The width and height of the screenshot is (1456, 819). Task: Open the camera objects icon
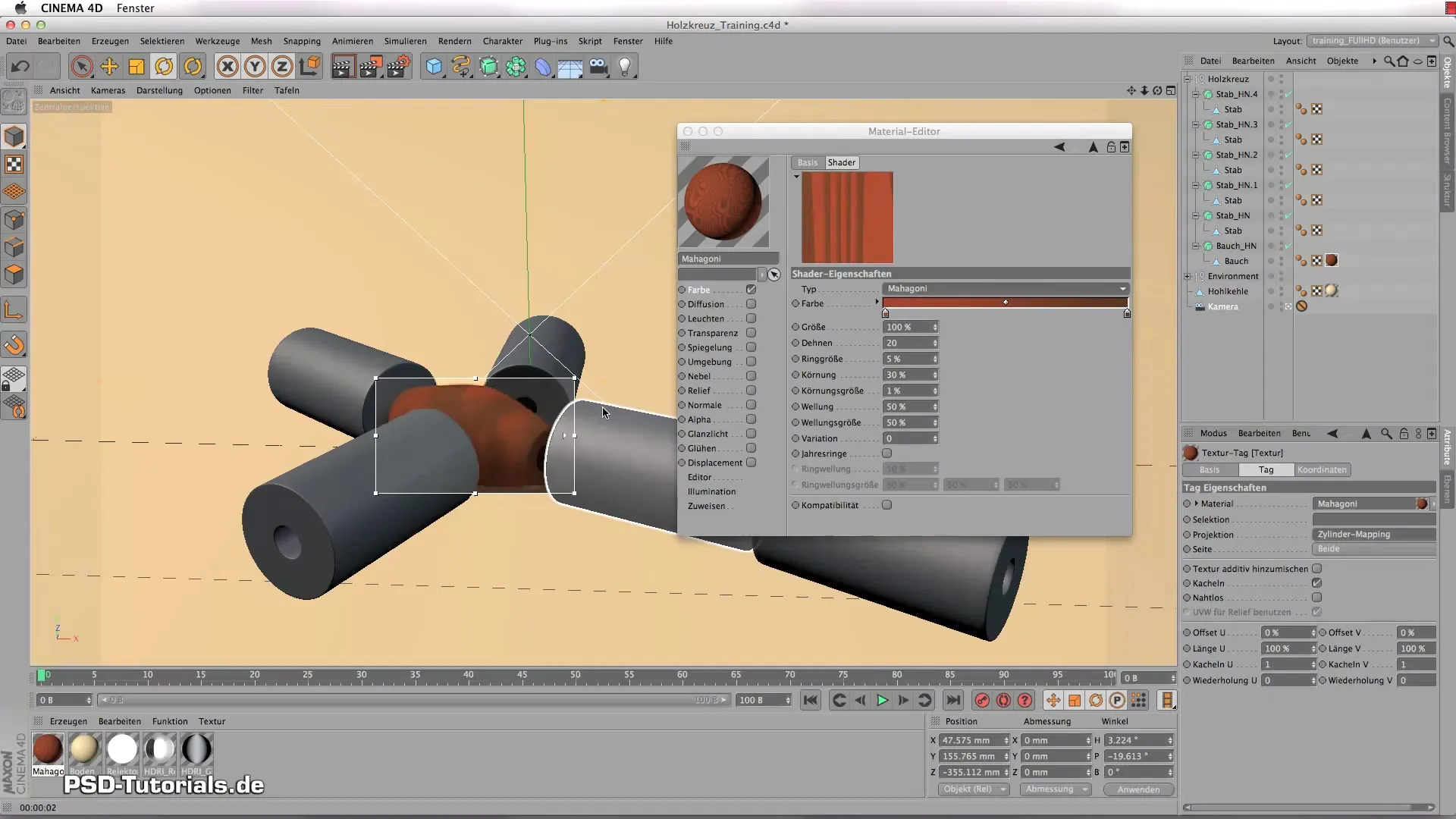coord(598,67)
